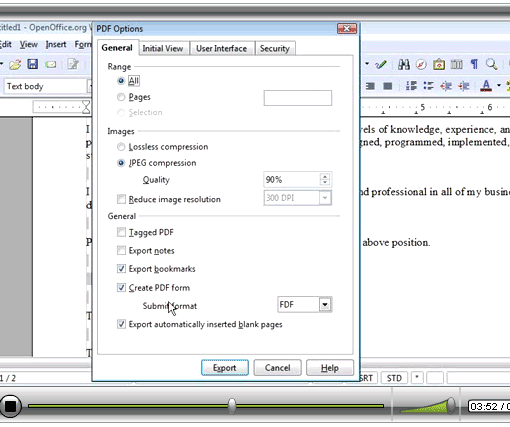The height and width of the screenshot is (427, 510).
Task: Uncheck Export bookmarks option
Action: coord(121,269)
